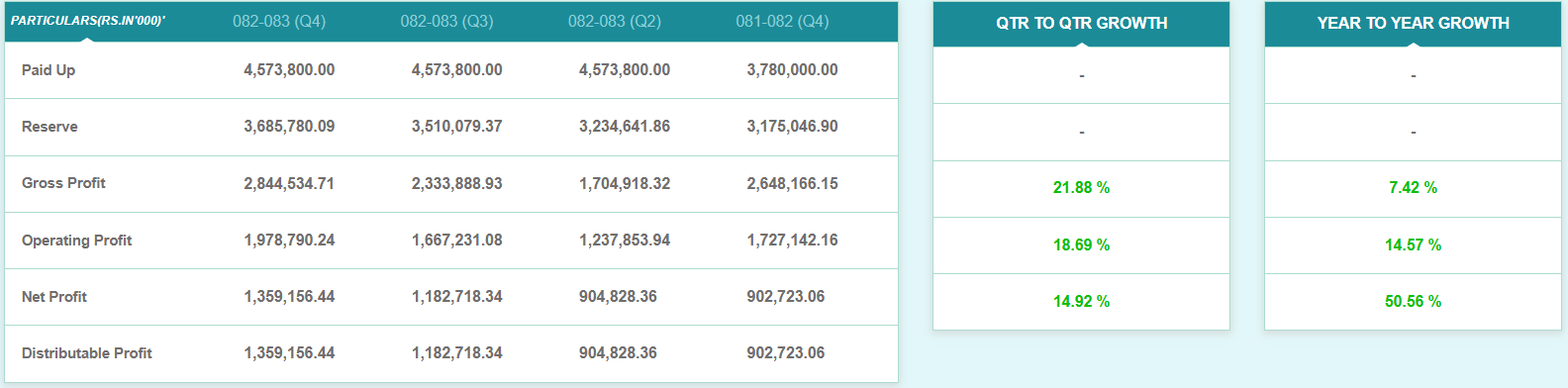Click the 18.69 % quarterly growth value

1081,244
